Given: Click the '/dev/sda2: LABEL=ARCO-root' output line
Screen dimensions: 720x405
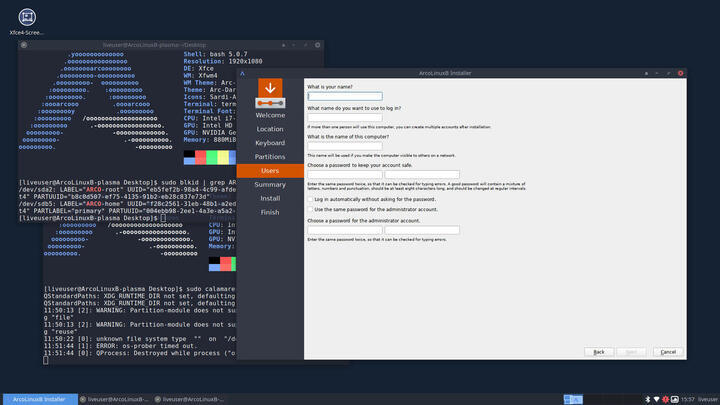Looking at the screenshot, I should coord(128,190).
